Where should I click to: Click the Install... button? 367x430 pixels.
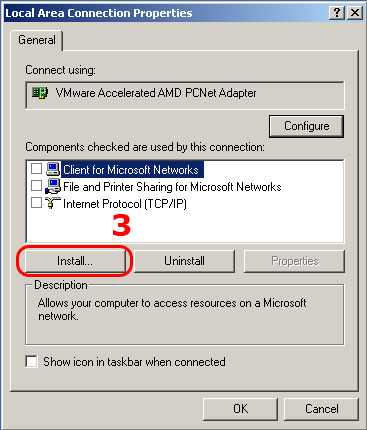click(x=75, y=261)
